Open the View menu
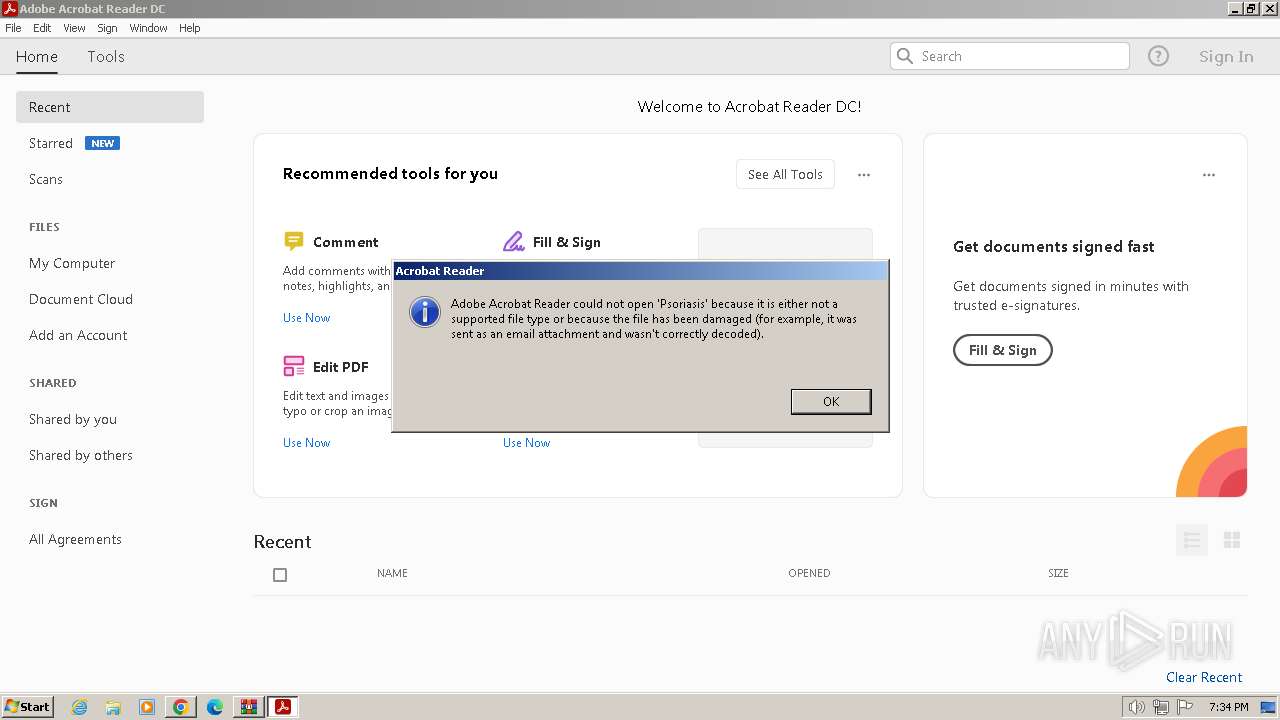This screenshot has width=1280, height=720. pos(74,28)
